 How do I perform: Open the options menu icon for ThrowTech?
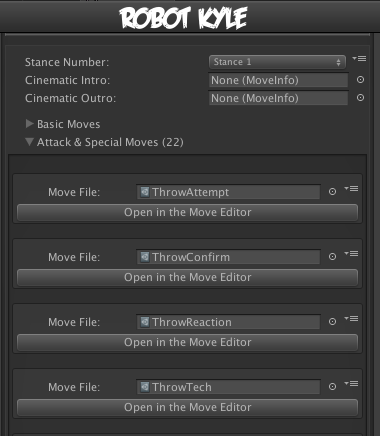[351, 384]
